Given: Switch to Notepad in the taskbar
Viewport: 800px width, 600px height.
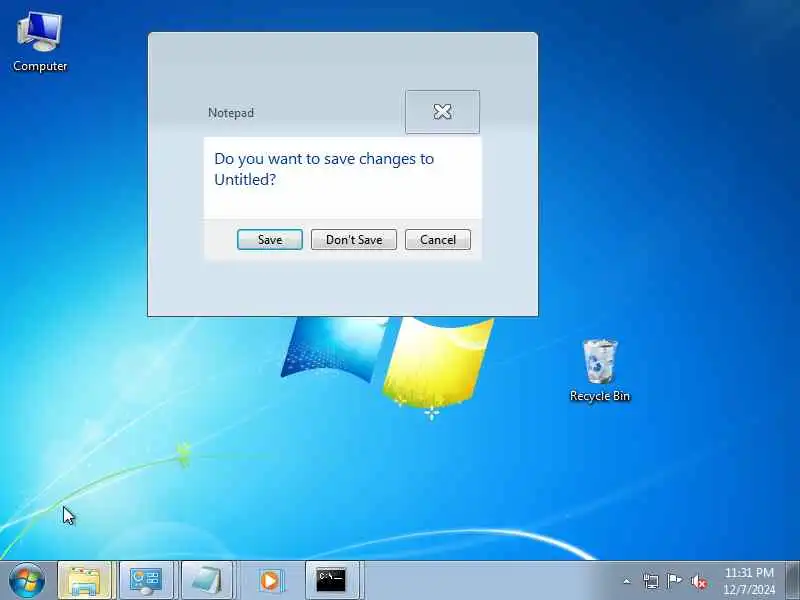Looking at the screenshot, I should (x=208, y=580).
